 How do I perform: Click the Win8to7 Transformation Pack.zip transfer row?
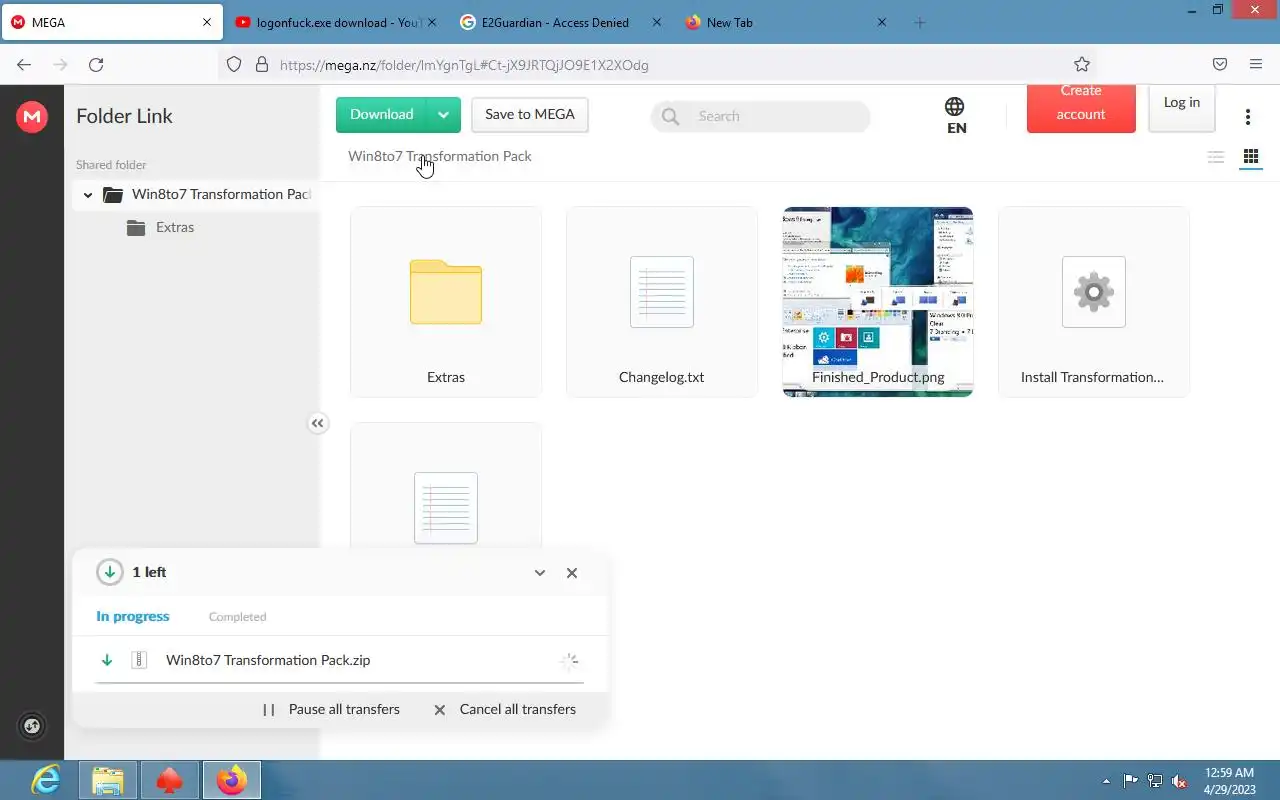click(x=339, y=661)
